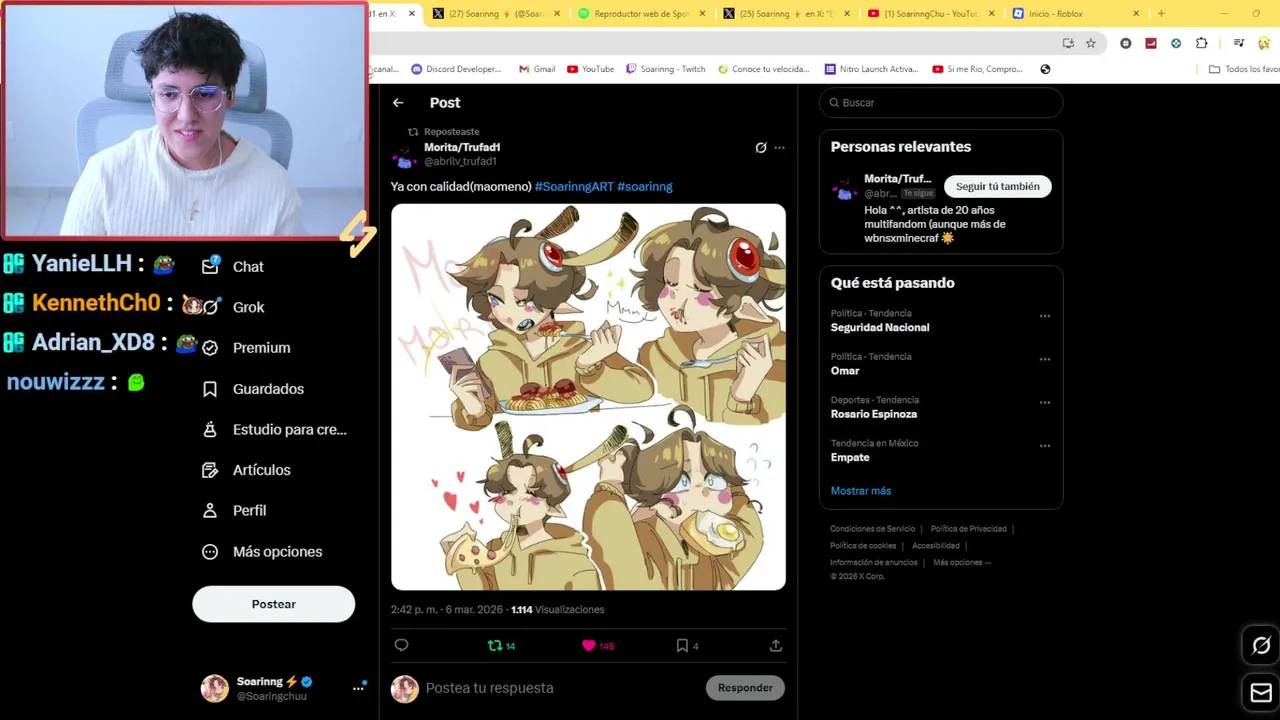The image size is (1280, 720).
Task: Click the reply comment icon
Action: pos(402,646)
